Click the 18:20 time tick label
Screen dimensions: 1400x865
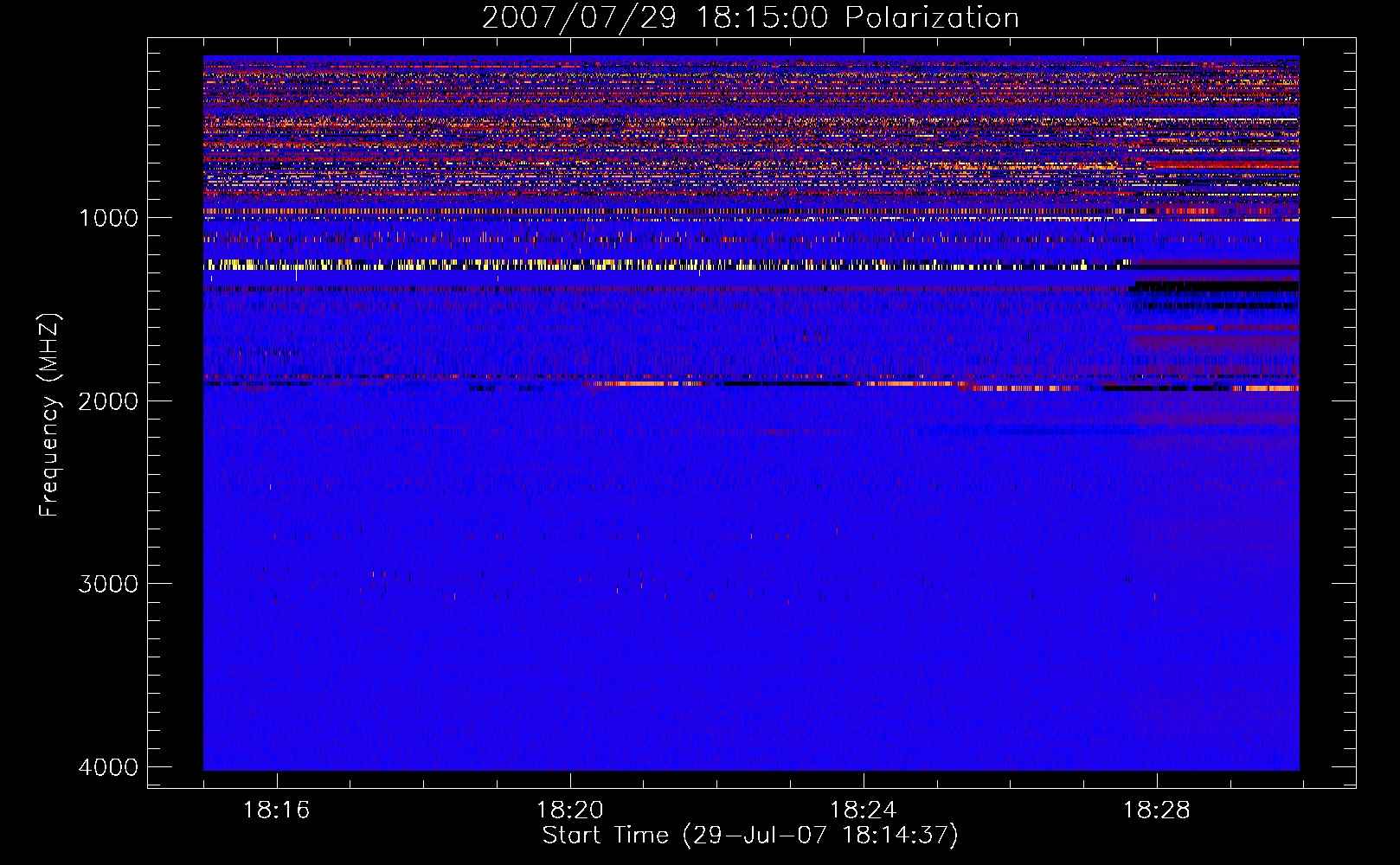[x=569, y=811]
